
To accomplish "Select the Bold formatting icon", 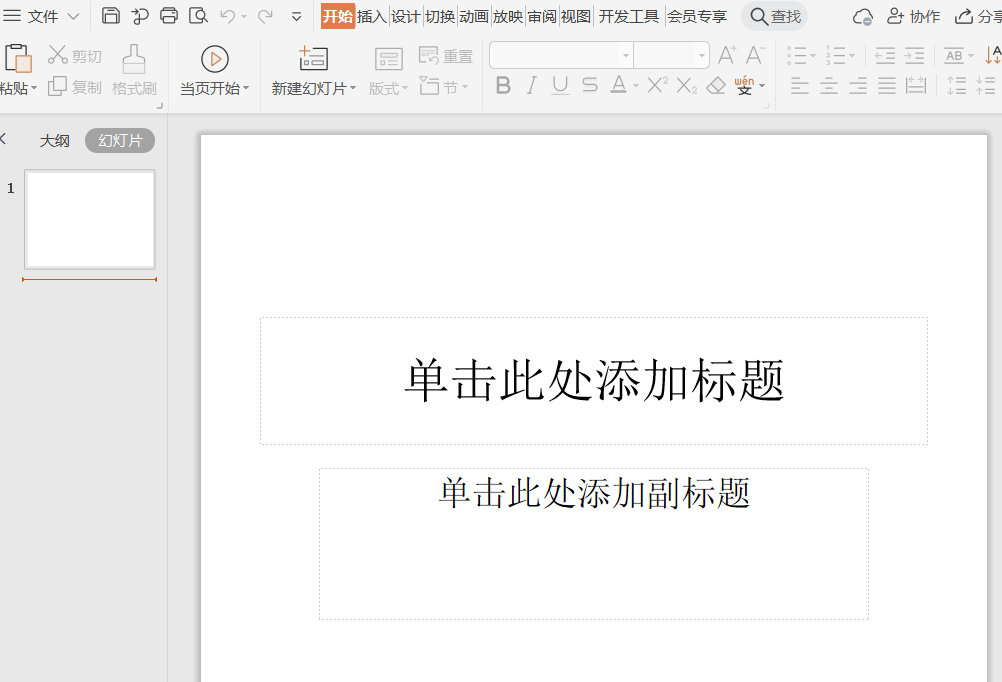I will pos(503,86).
